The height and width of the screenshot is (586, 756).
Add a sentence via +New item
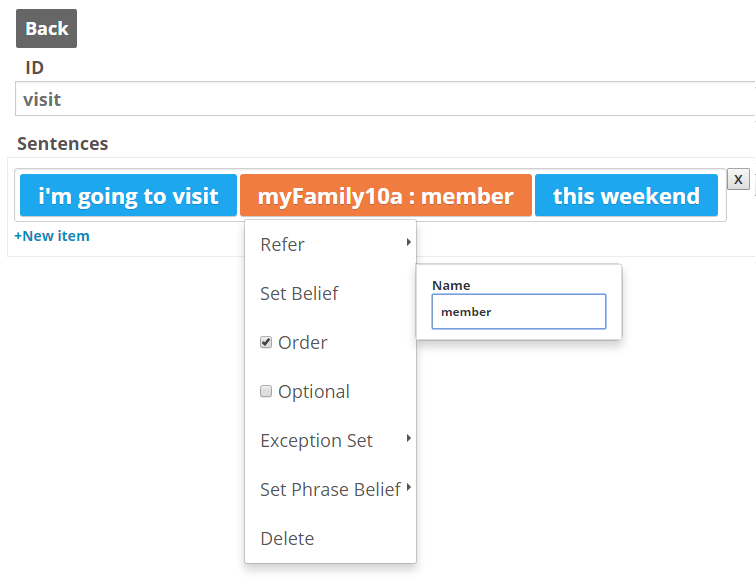point(52,236)
